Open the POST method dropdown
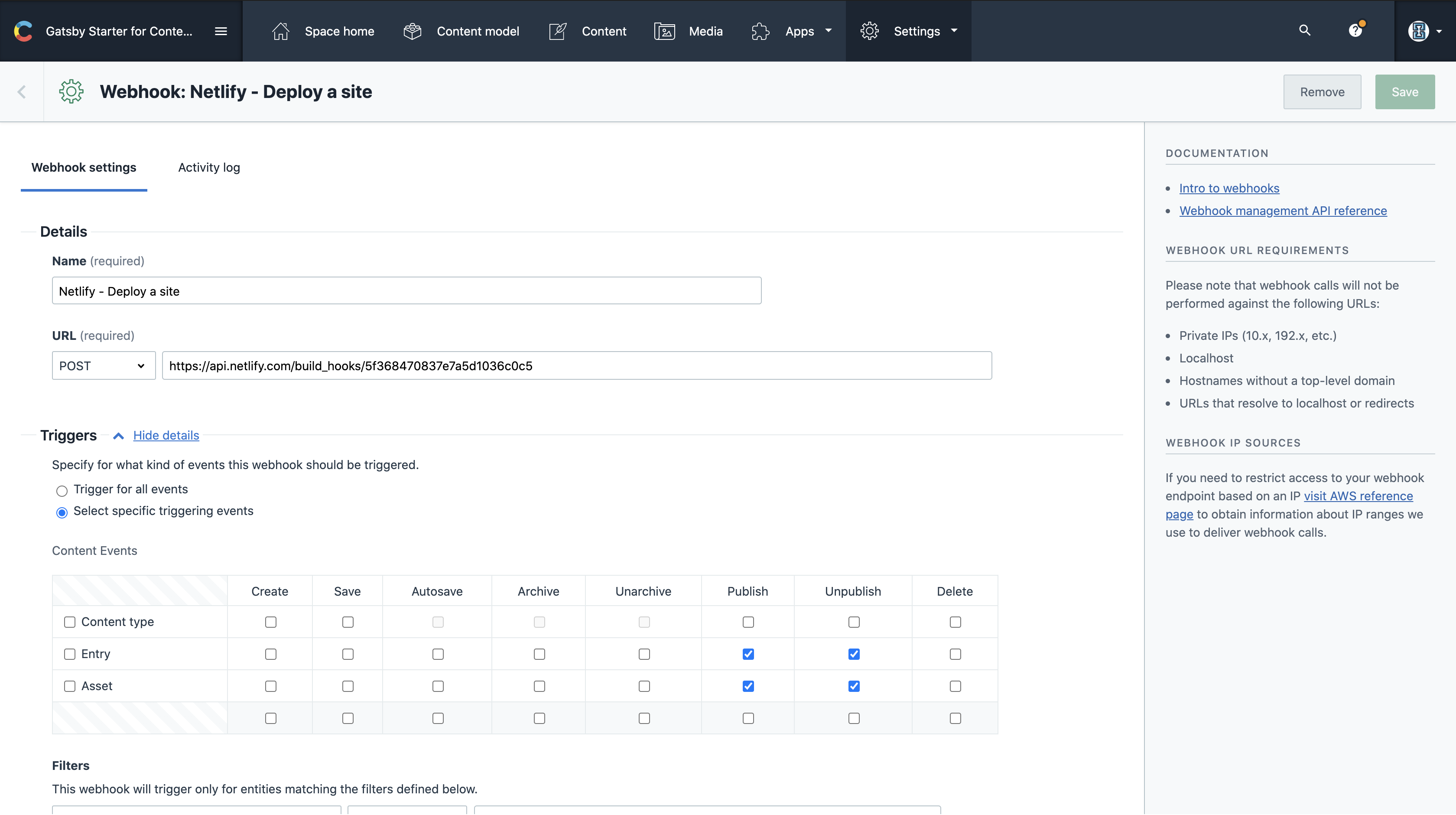1456x815 pixels. point(104,365)
